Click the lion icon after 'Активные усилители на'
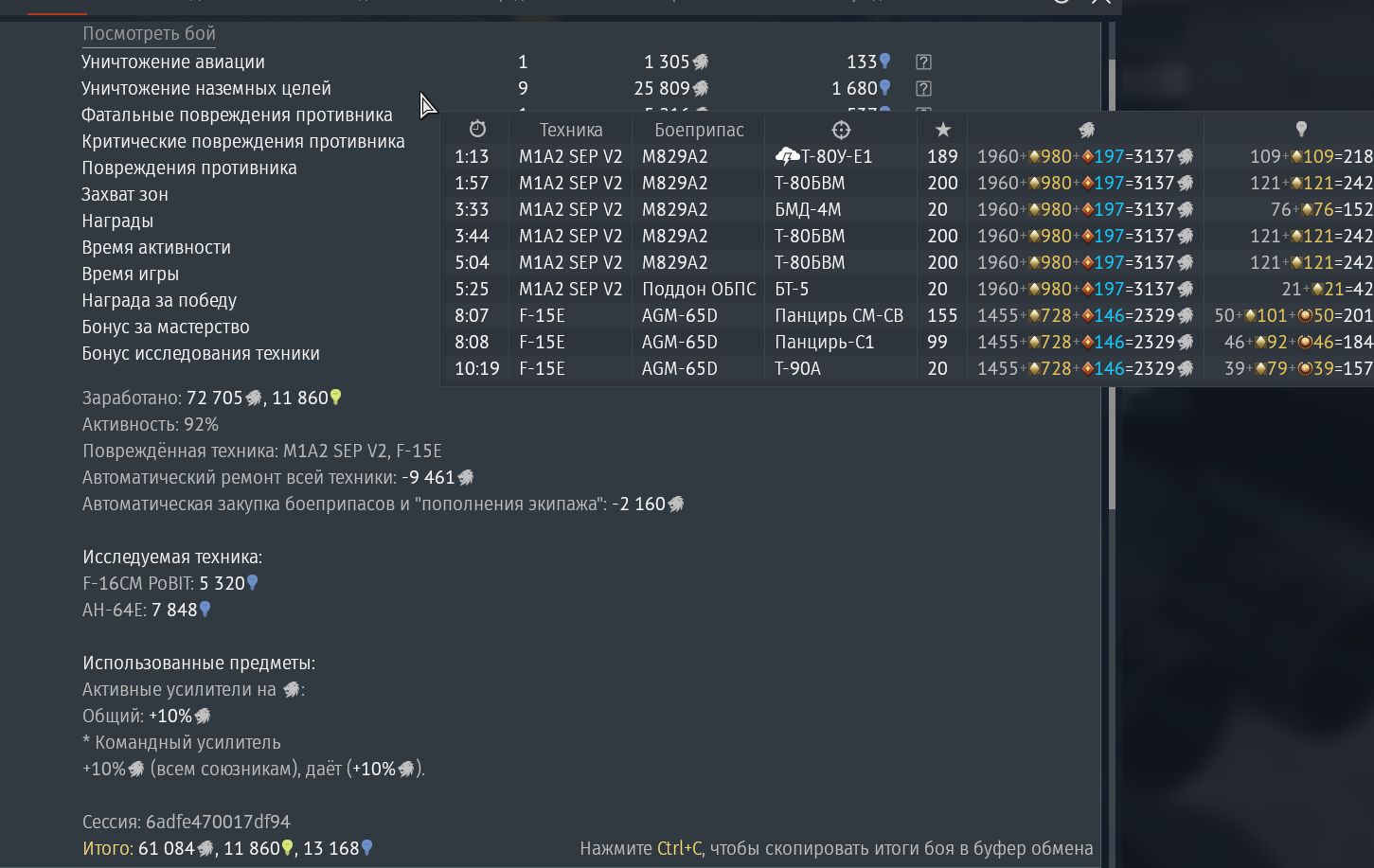Image resolution: width=1374 pixels, height=868 pixels. [x=292, y=690]
